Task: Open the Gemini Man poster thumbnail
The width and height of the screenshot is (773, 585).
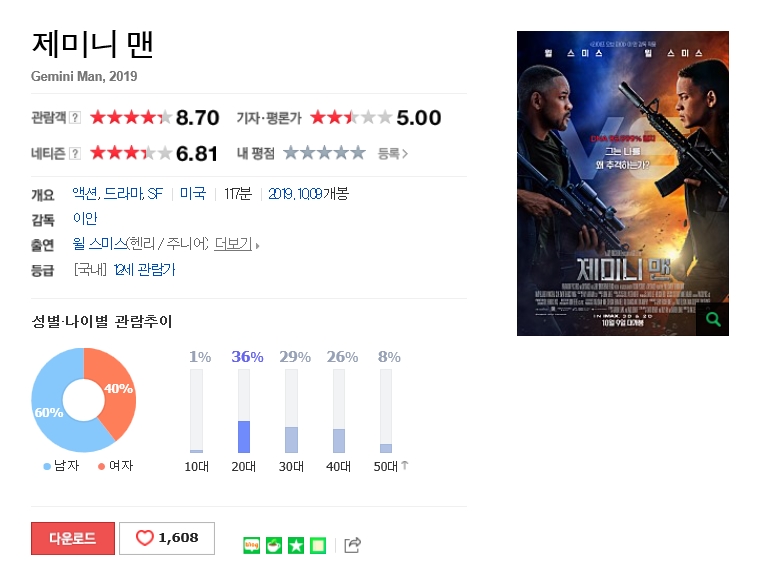Action: click(x=623, y=183)
